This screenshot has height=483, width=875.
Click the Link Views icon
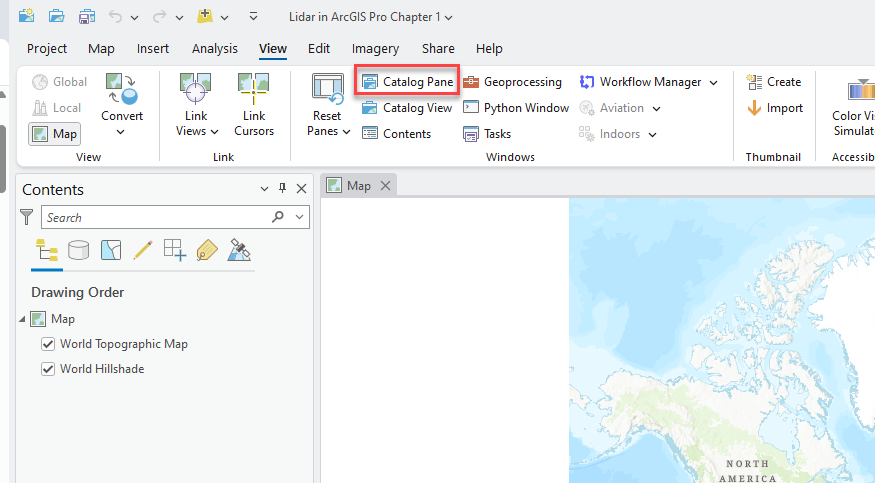click(195, 89)
